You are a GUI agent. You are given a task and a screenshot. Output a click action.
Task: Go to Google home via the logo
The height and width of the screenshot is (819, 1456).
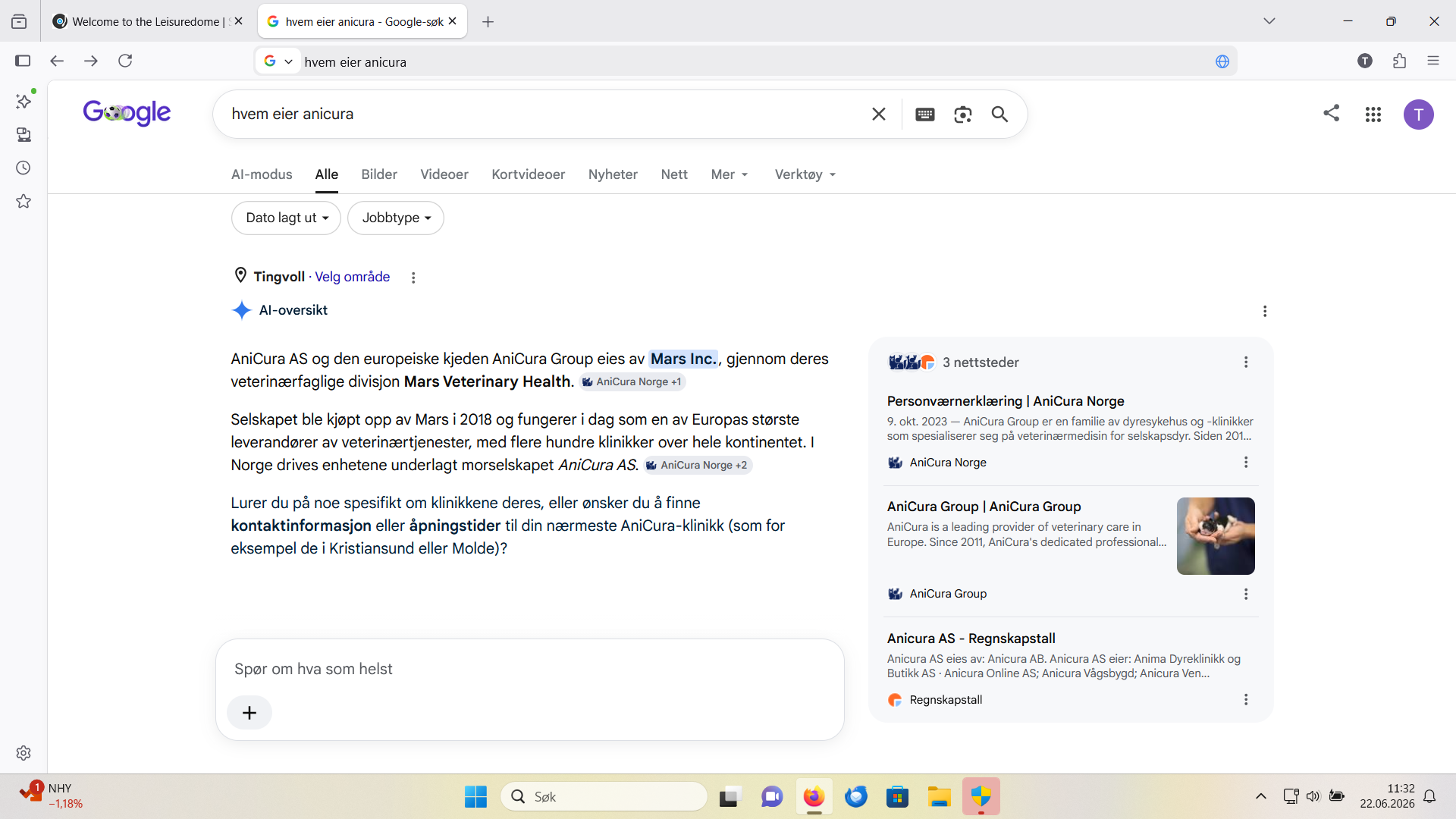pyautogui.click(x=127, y=113)
